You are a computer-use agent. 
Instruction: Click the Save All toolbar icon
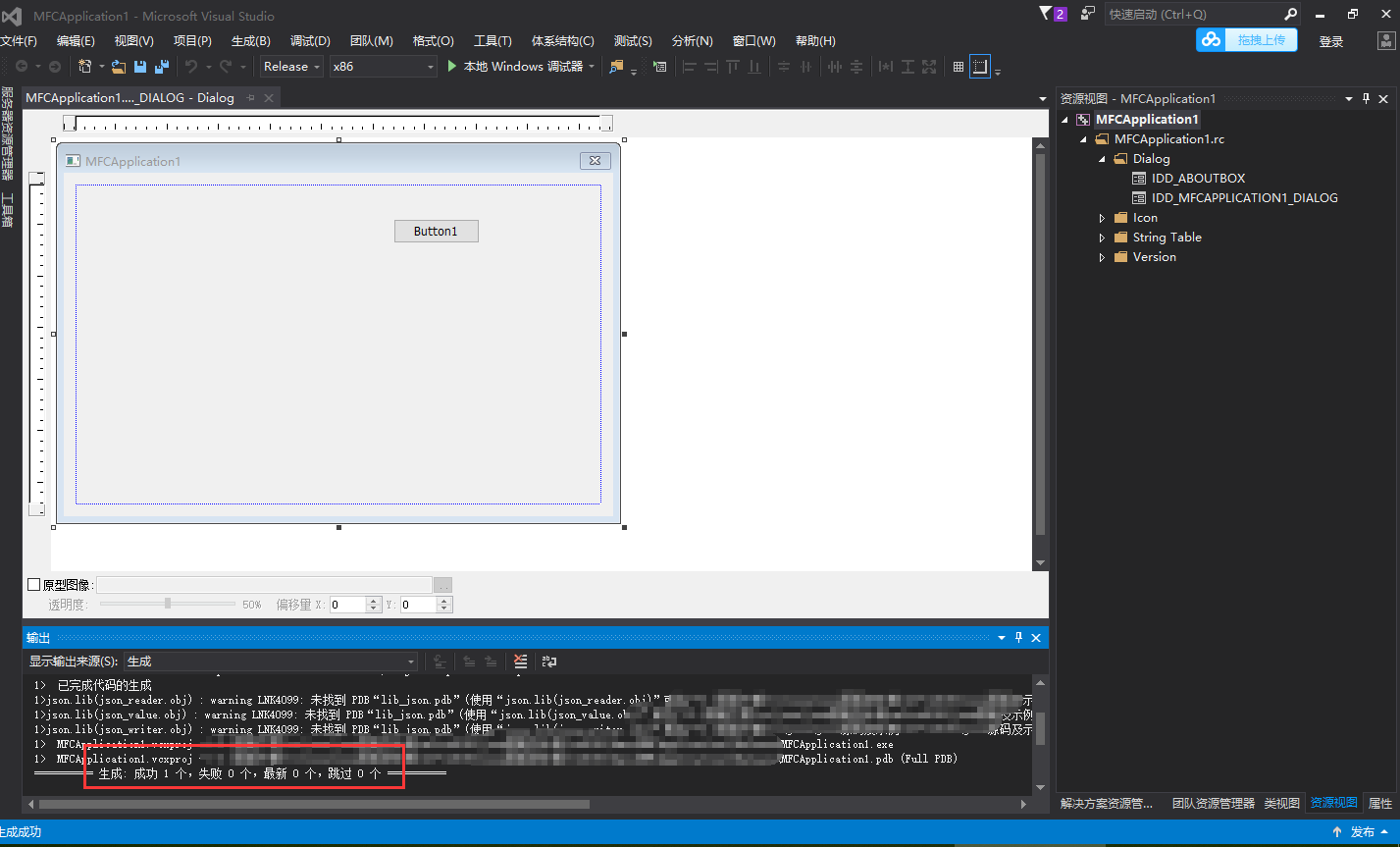pos(162,67)
